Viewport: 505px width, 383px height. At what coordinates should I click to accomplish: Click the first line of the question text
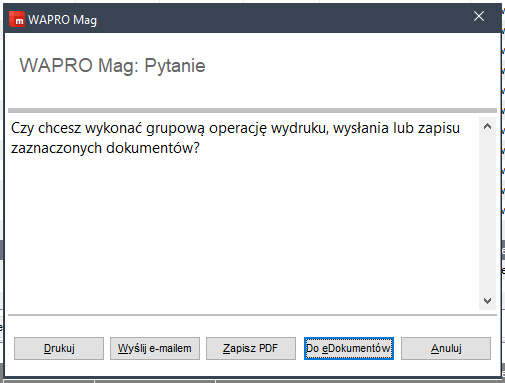coord(235,128)
